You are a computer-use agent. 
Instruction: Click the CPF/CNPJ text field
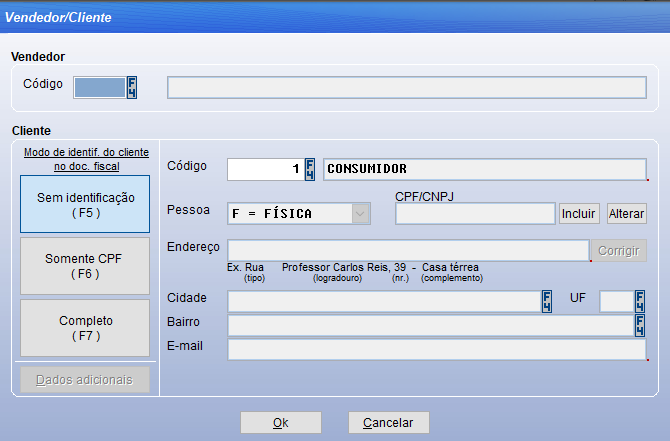475,213
